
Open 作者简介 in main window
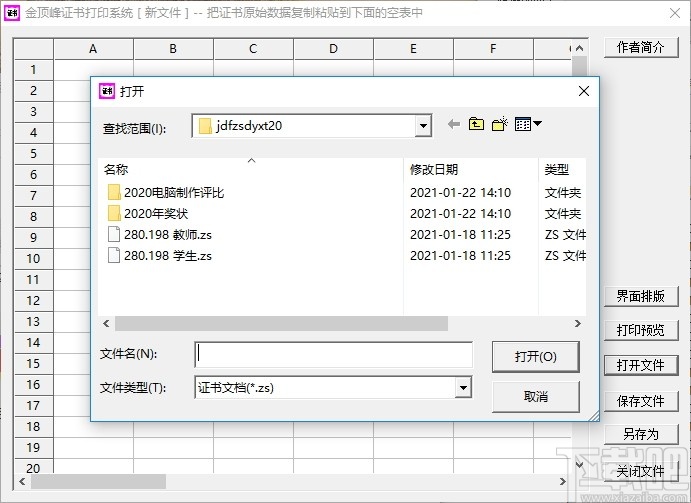[x=641, y=47]
